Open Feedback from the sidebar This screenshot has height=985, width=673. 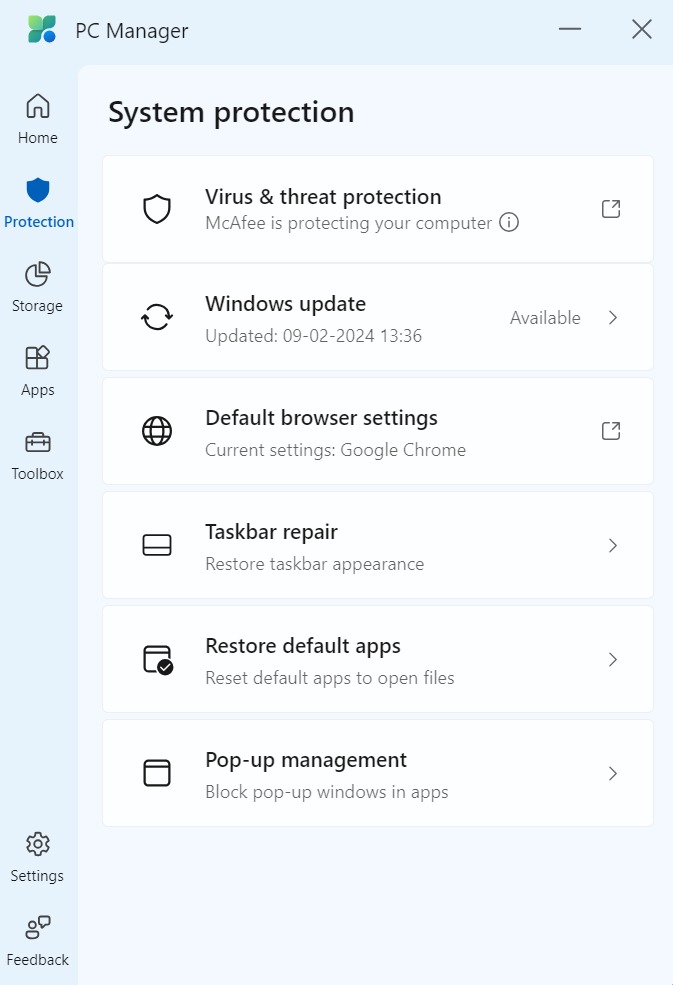(37, 938)
